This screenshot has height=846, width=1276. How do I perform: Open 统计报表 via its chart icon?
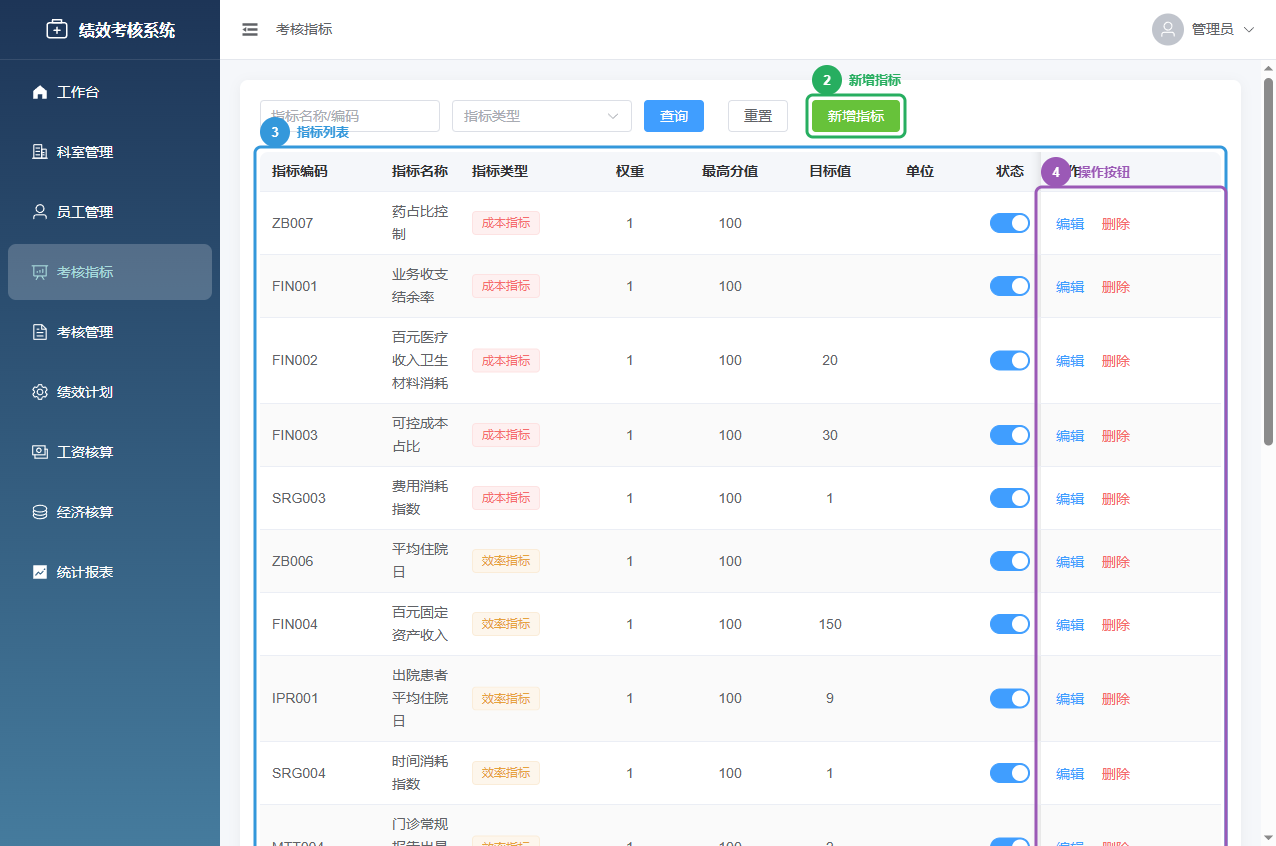[x=40, y=571]
